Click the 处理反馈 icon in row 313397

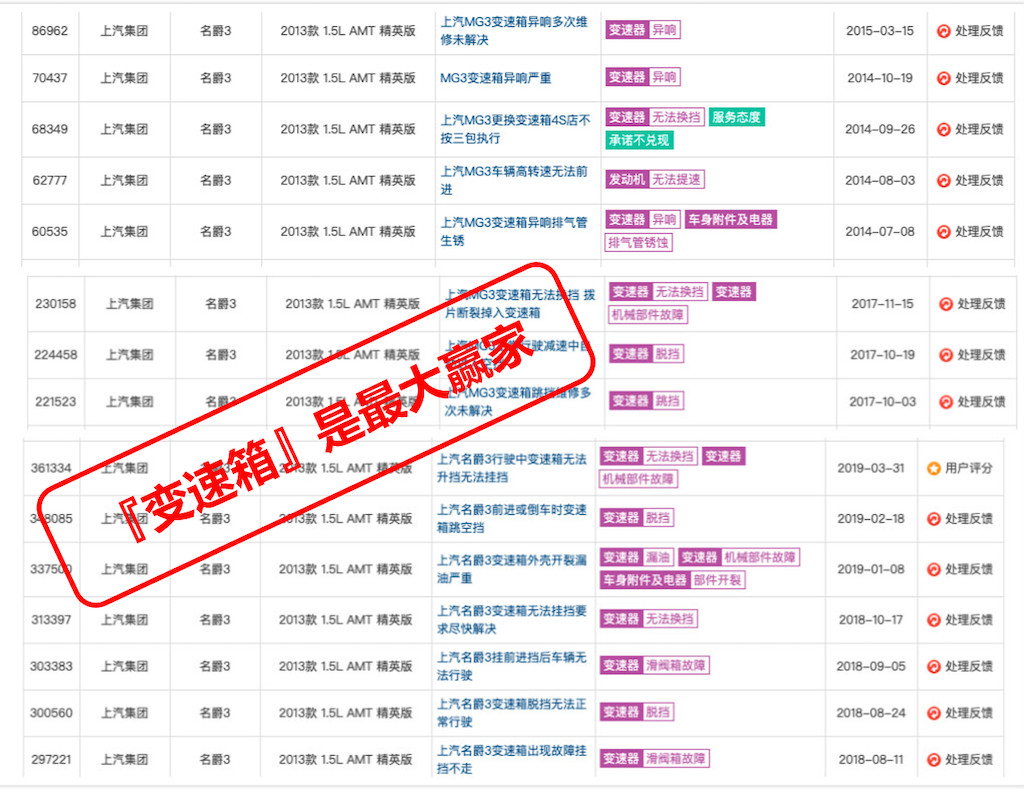pos(934,620)
